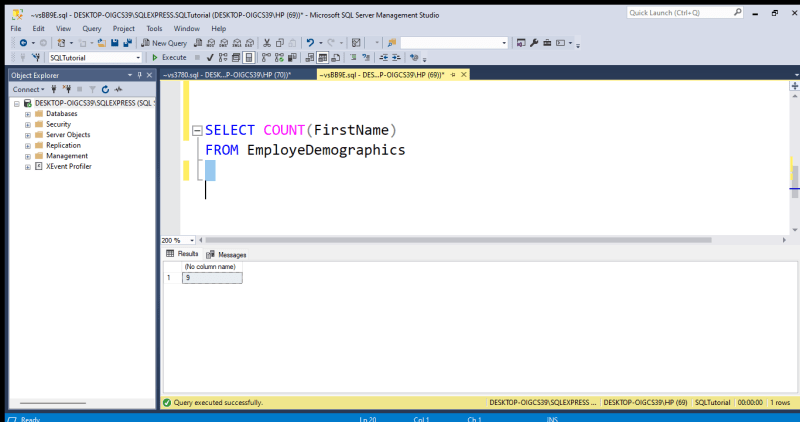Toggle pin on the active query tab
Viewport: 800px width, 422px height.
[x=453, y=75]
